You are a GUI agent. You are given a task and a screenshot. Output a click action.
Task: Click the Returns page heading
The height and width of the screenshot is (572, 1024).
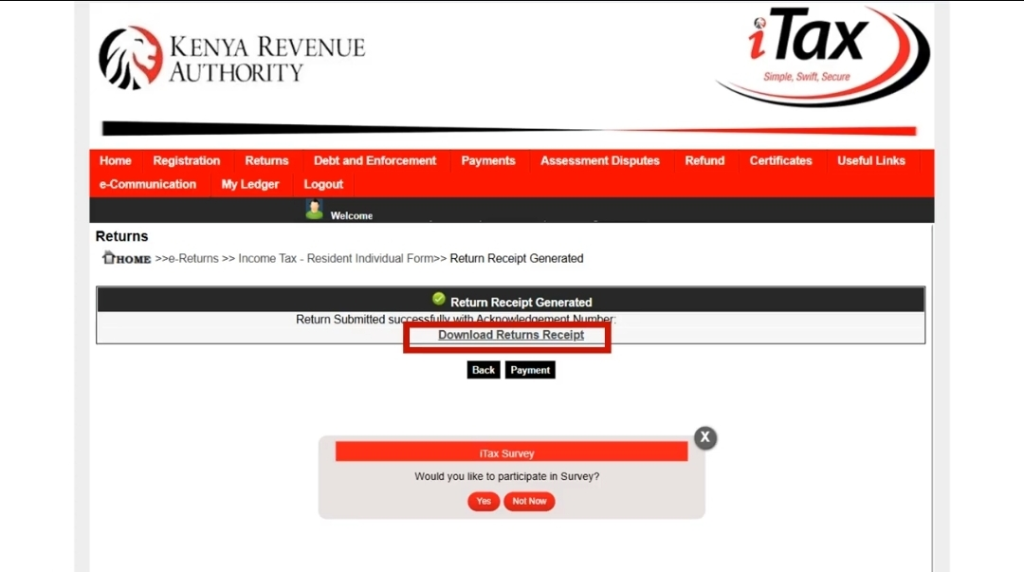point(121,236)
